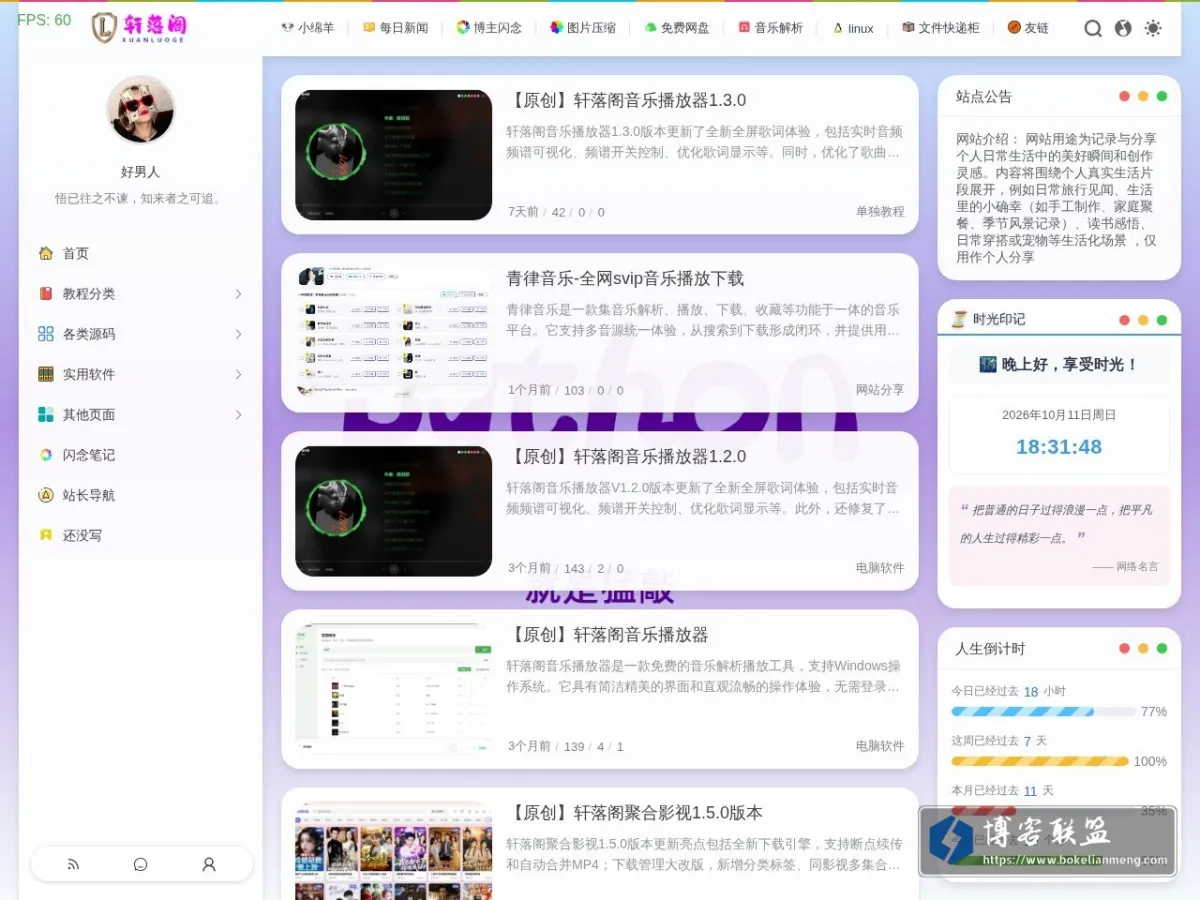Open the 免费网盘 nav item

tap(677, 28)
